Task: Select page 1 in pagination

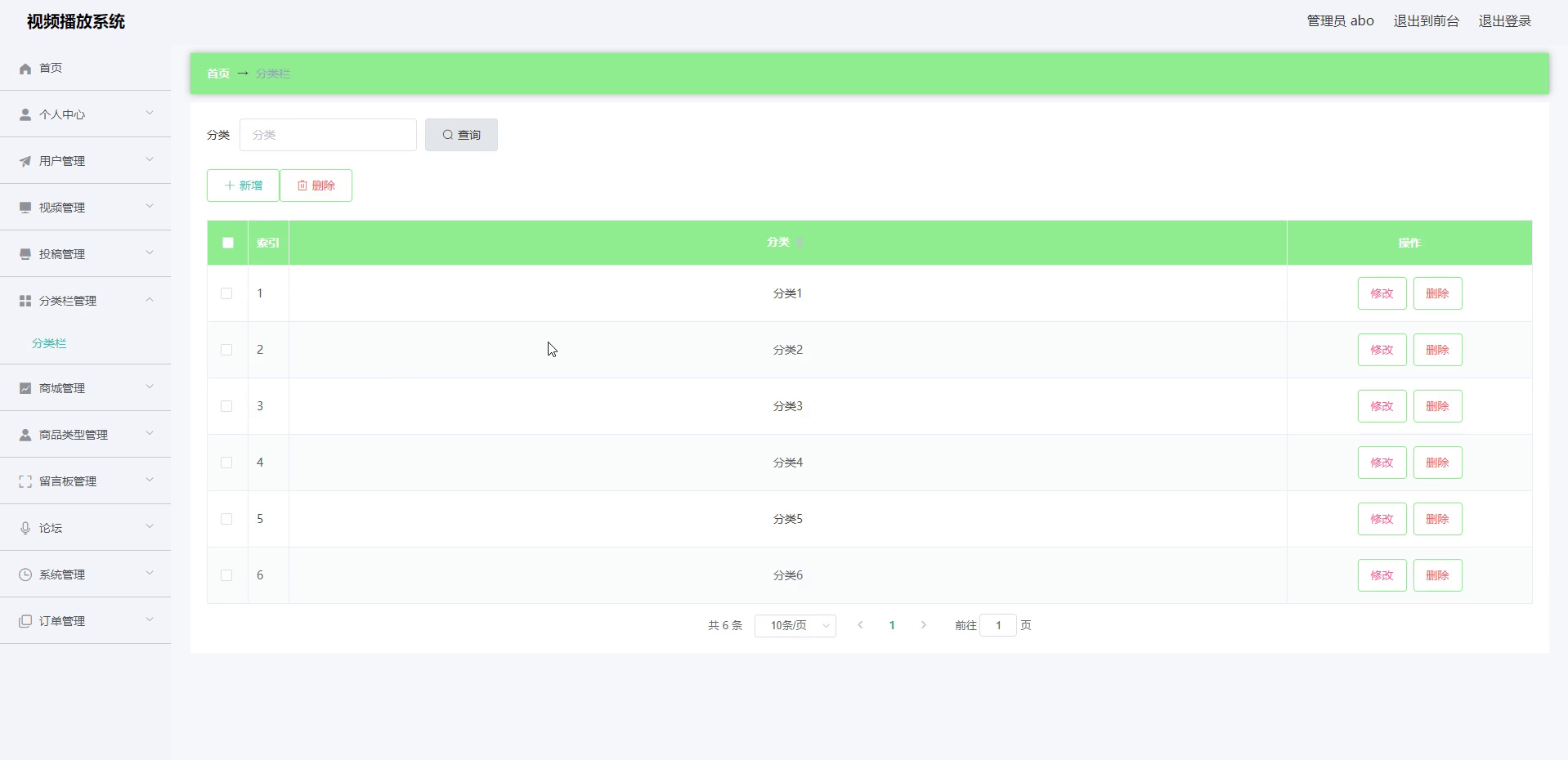Action: click(x=892, y=625)
